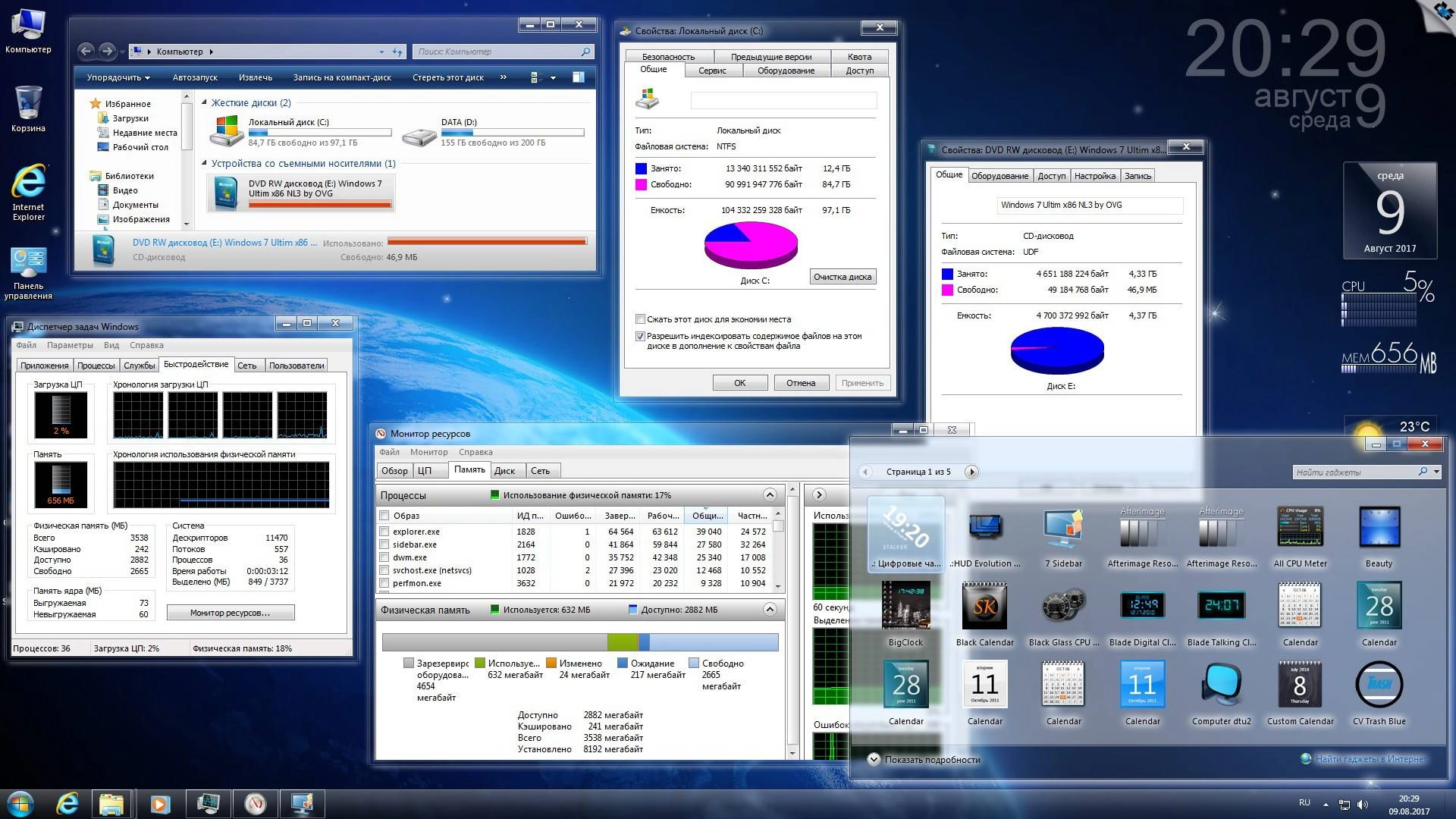Open the Корзина recycle bin icon
The height and width of the screenshot is (819, 1456).
coord(28,109)
